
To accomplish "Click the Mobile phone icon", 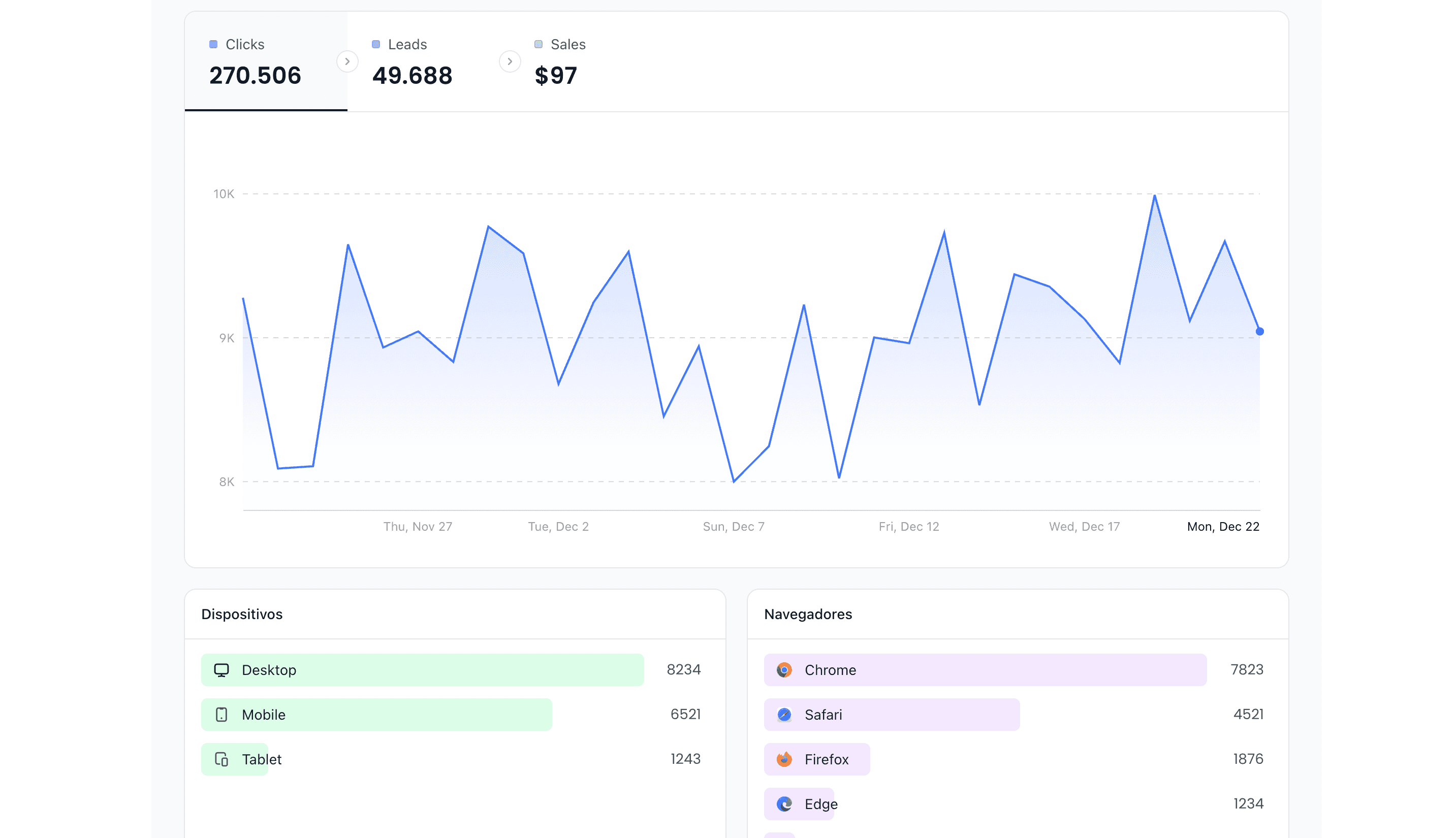I will coord(221,715).
